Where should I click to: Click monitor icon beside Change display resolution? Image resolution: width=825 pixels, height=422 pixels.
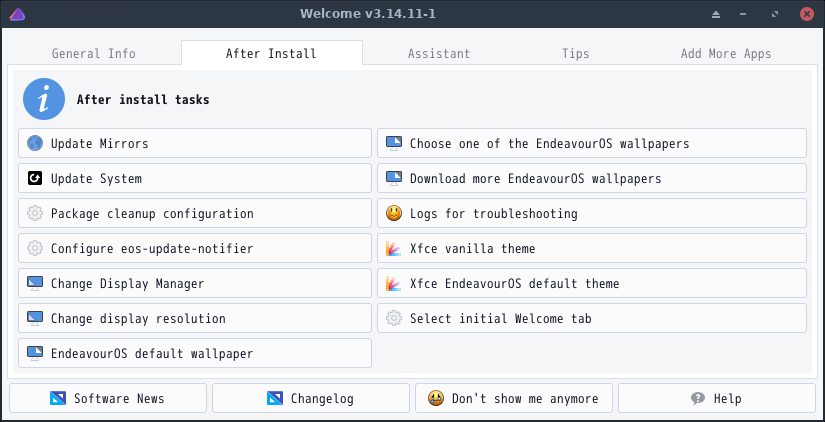coord(35,318)
